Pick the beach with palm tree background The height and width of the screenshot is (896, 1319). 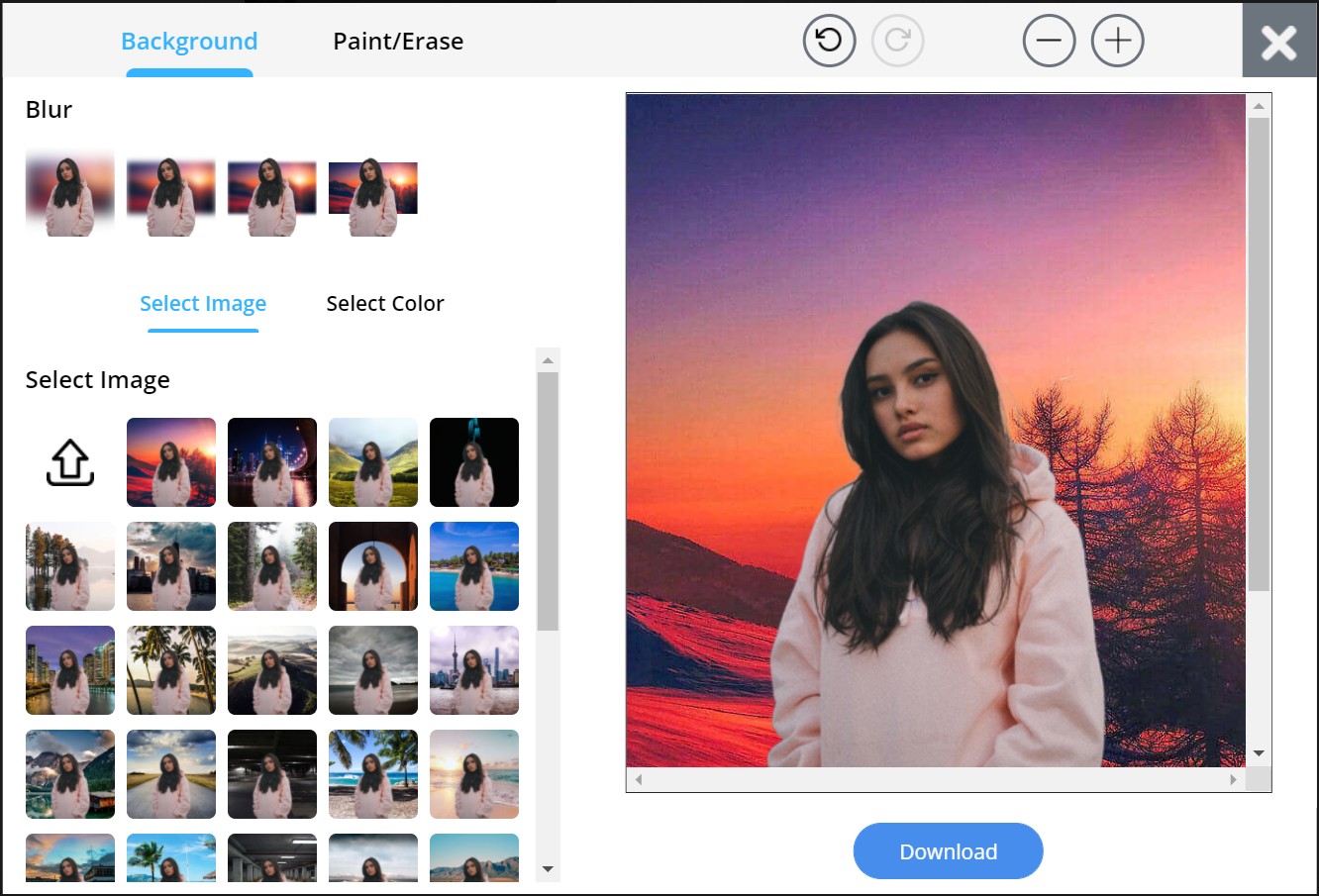[373, 774]
